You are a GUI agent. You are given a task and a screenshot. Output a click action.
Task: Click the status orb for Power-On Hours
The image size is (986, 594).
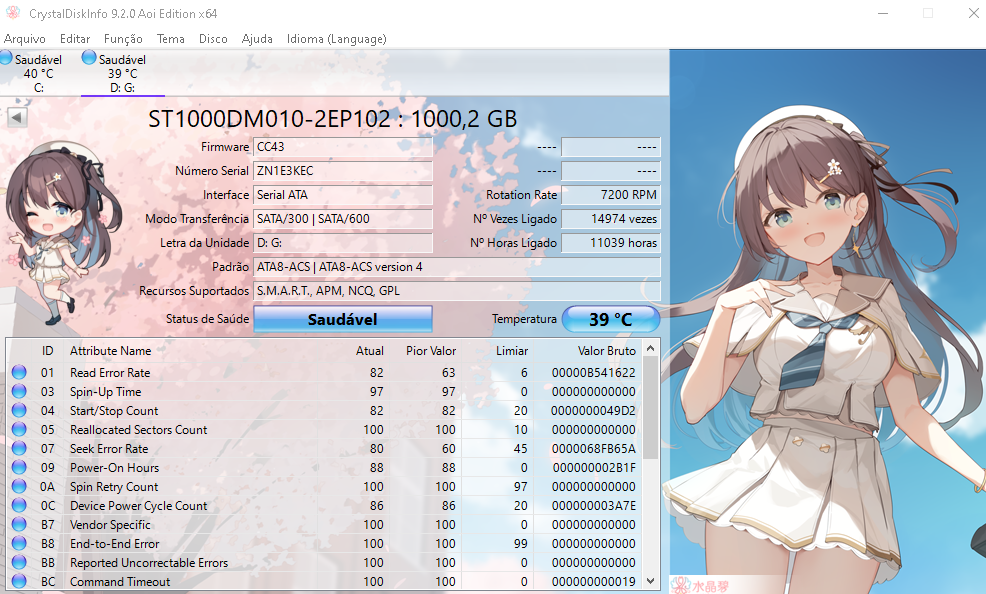point(19,467)
